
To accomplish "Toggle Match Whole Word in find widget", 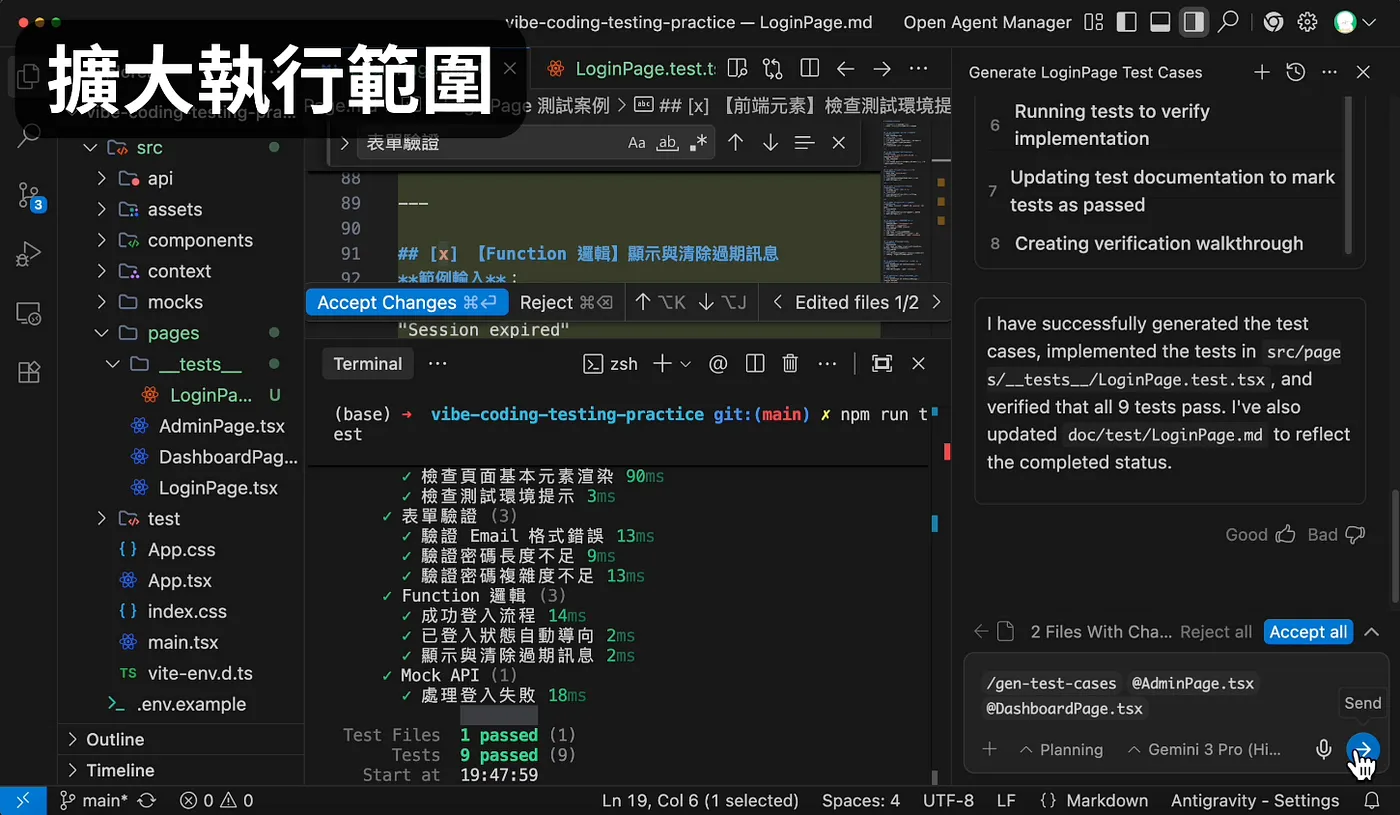I will [x=667, y=143].
